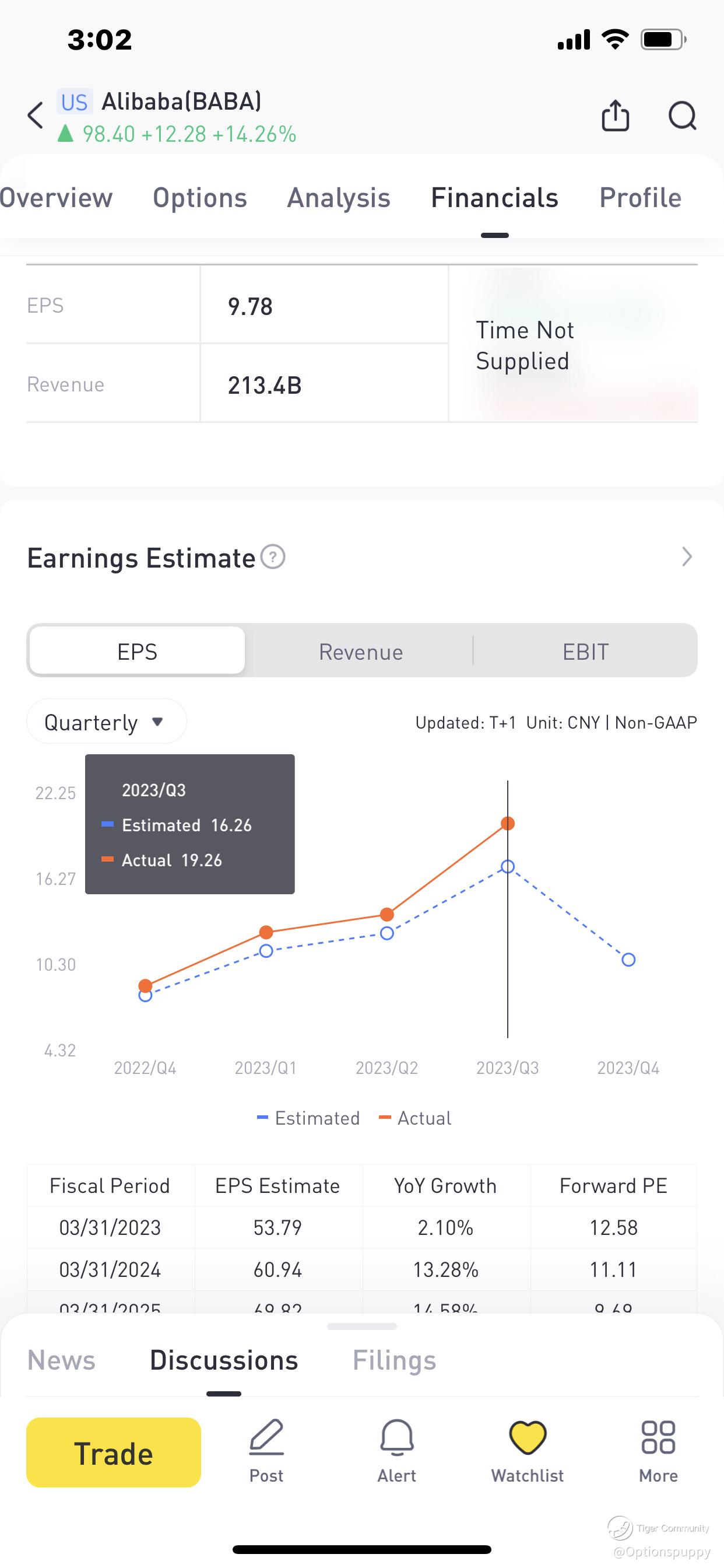Switch to the Revenue segment
The image size is (724, 1568).
click(361, 652)
